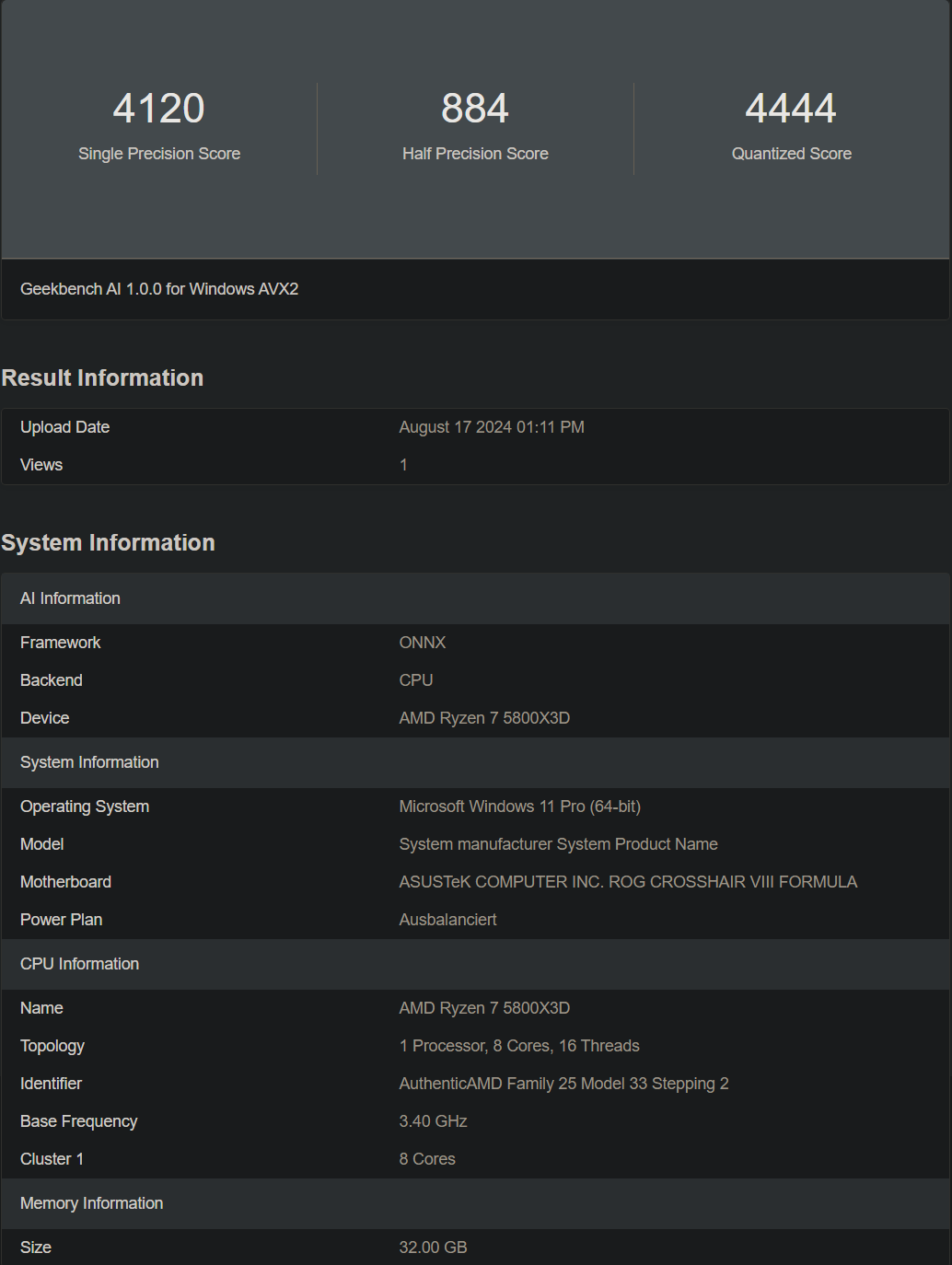
Task: Click the System Information main heading
Action: click(108, 543)
